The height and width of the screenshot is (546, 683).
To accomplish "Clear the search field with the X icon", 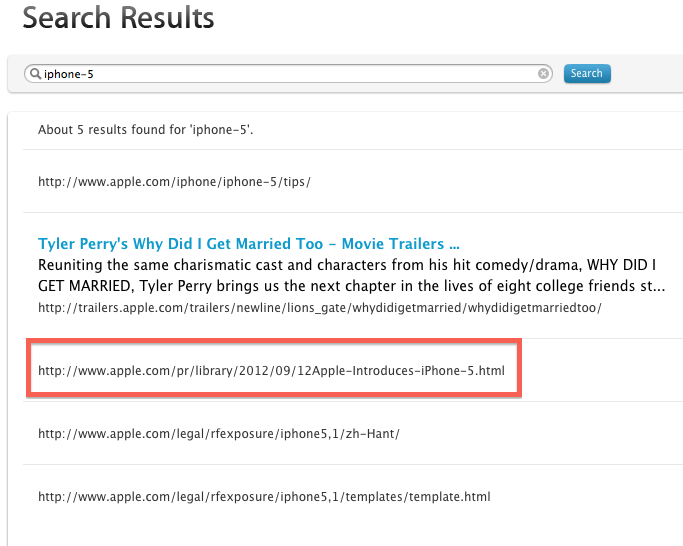I will [543, 73].
